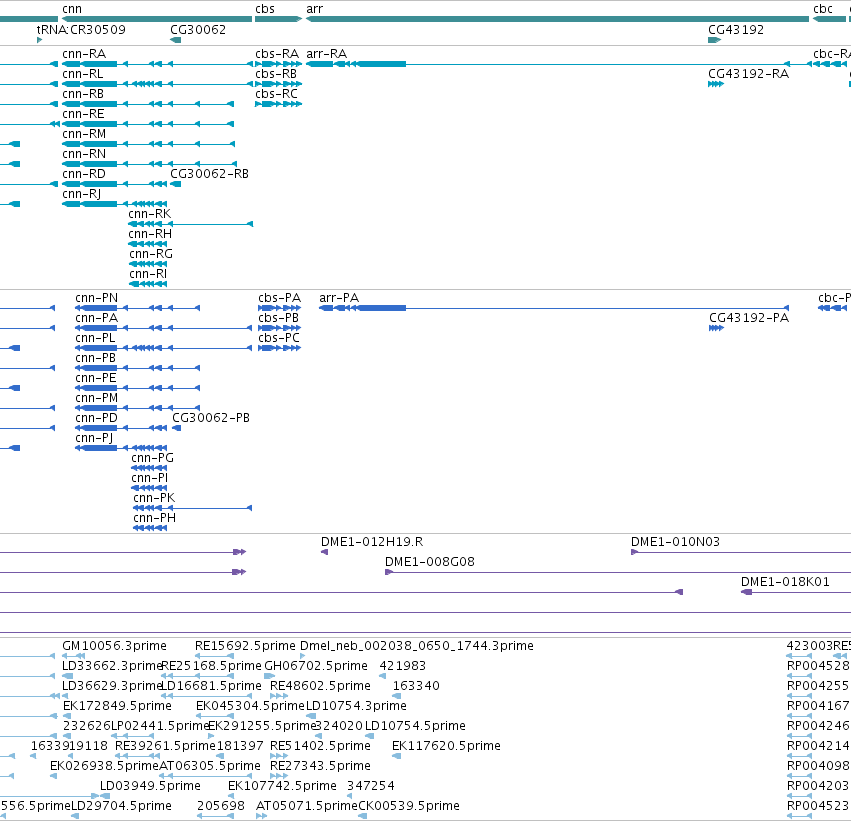The image size is (851, 821).
Task: Click protein CG43192-PA
Action: pyautogui.click(x=749, y=318)
